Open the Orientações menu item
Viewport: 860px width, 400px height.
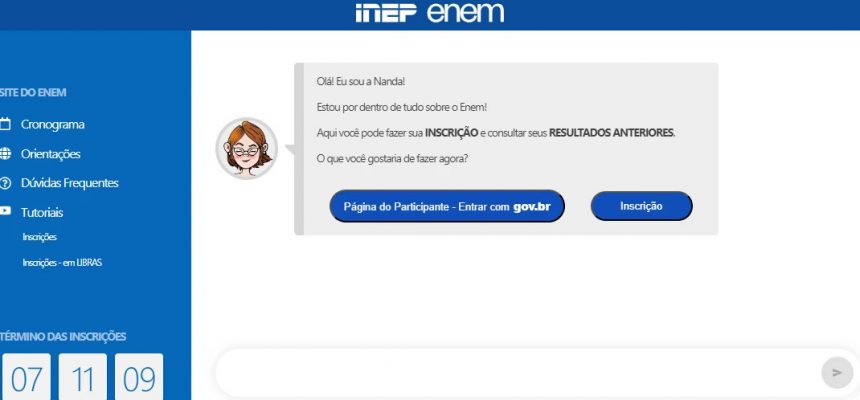click(x=50, y=154)
